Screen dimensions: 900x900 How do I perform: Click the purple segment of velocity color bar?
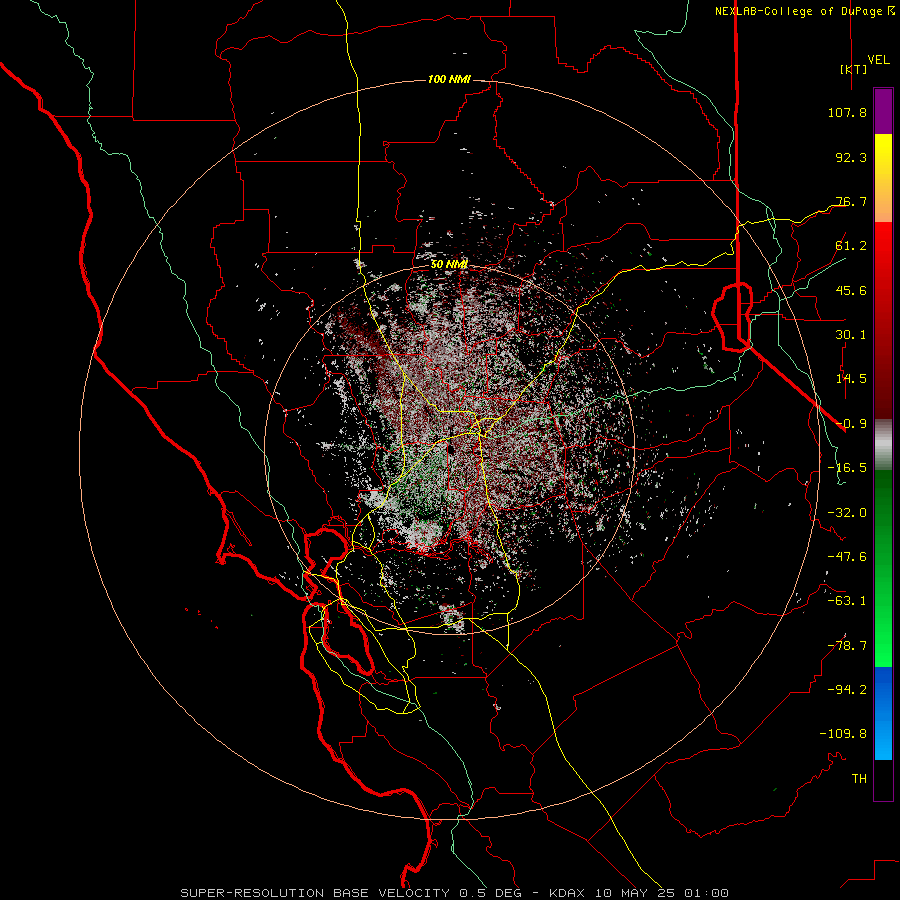(x=883, y=112)
